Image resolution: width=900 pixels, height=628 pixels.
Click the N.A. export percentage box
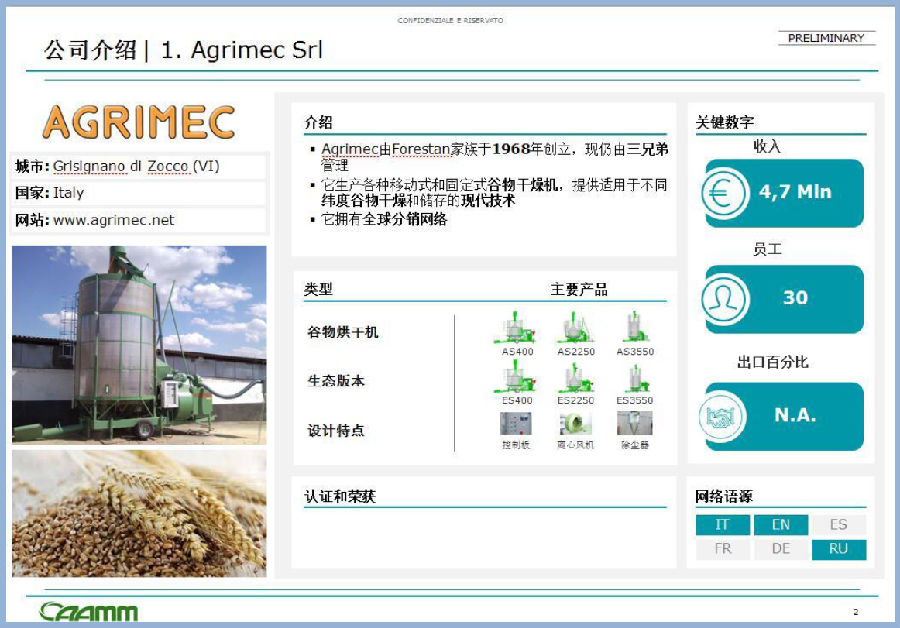point(784,416)
